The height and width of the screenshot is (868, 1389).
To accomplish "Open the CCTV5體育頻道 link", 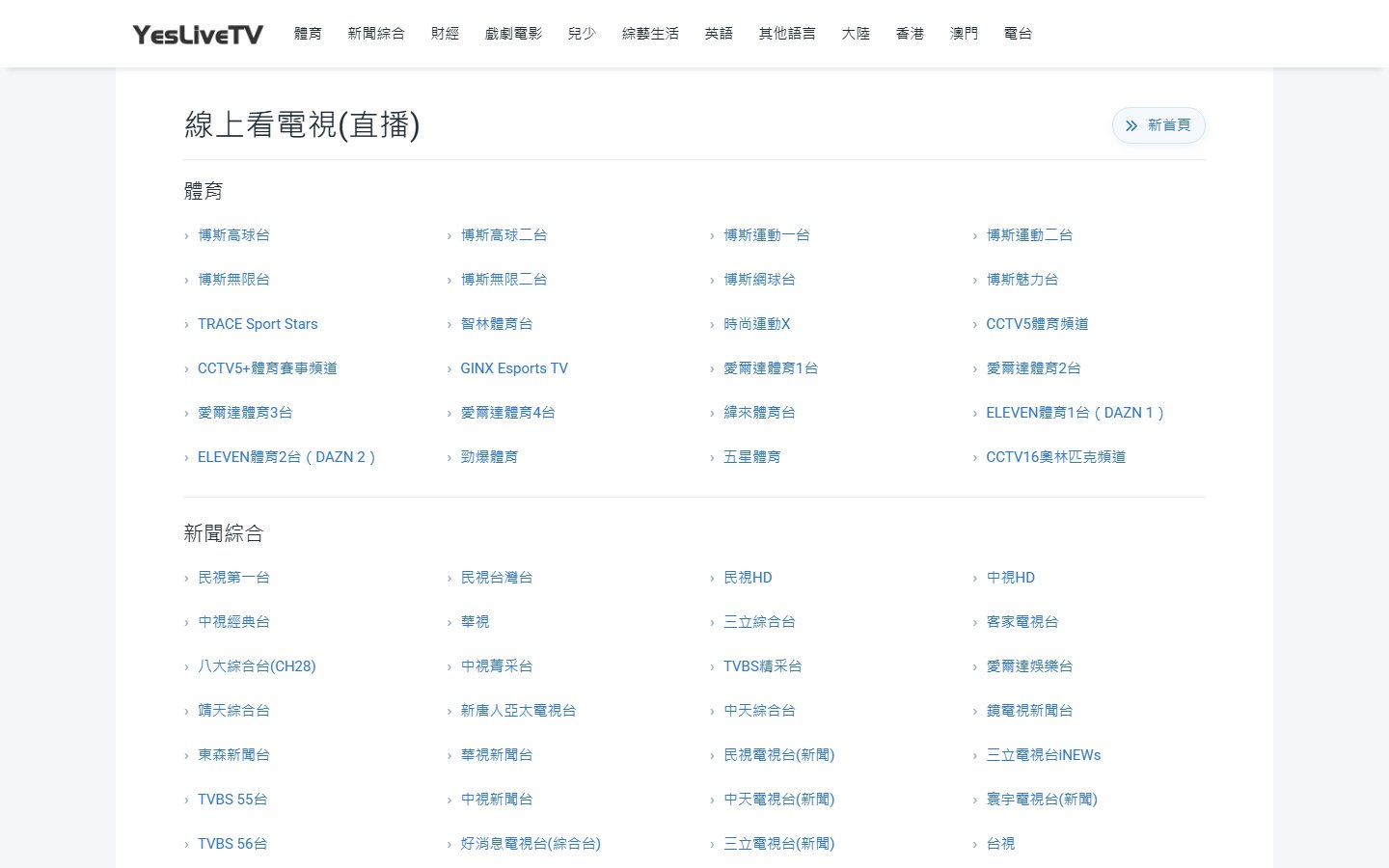I will tap(1037, 324).
